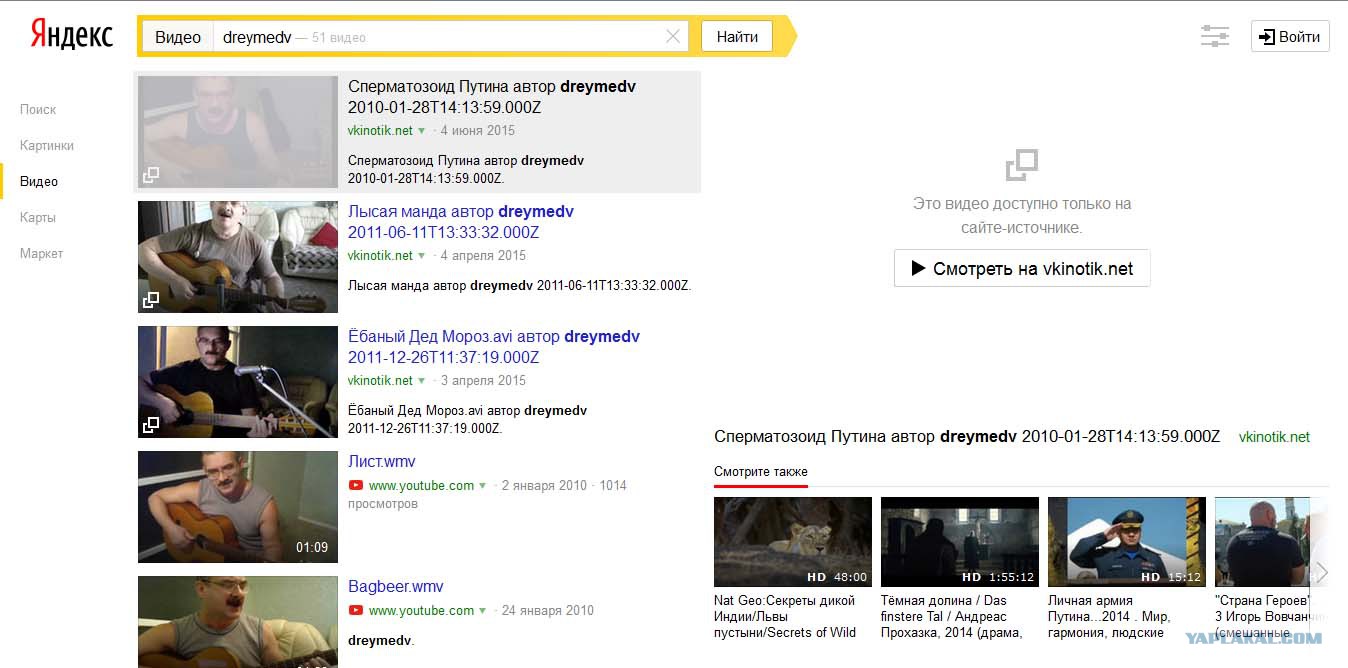1348x668 pixels.
Task: Open the result title dated 2011-06-11T13:33:32
Action: click(x=461, y=222)
